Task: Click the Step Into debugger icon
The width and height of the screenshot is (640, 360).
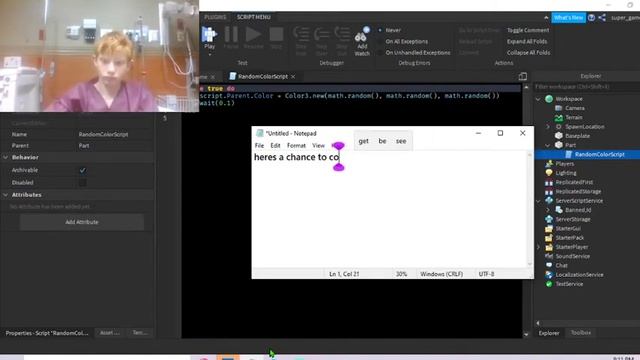Action: click(x=301, y=34)
